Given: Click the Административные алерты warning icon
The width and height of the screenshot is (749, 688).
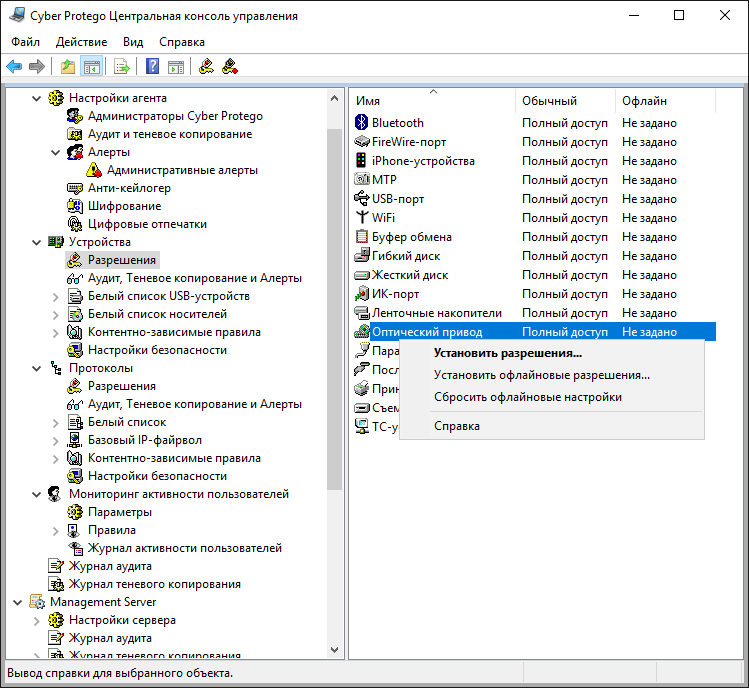Looking at the screenshot, I should tap(94, 170).
